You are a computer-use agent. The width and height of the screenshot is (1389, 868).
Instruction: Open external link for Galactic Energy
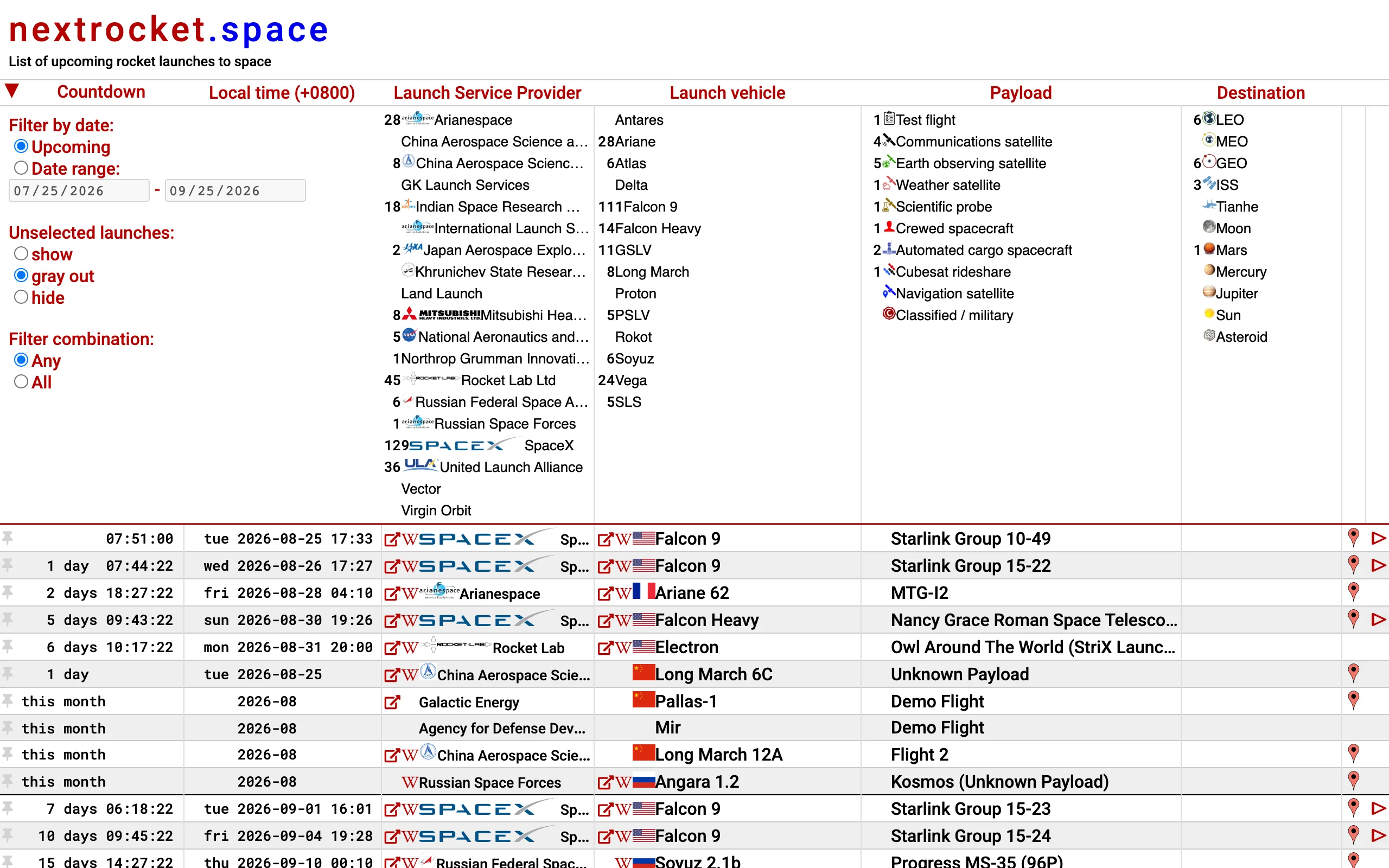click(x=392, y=701)
